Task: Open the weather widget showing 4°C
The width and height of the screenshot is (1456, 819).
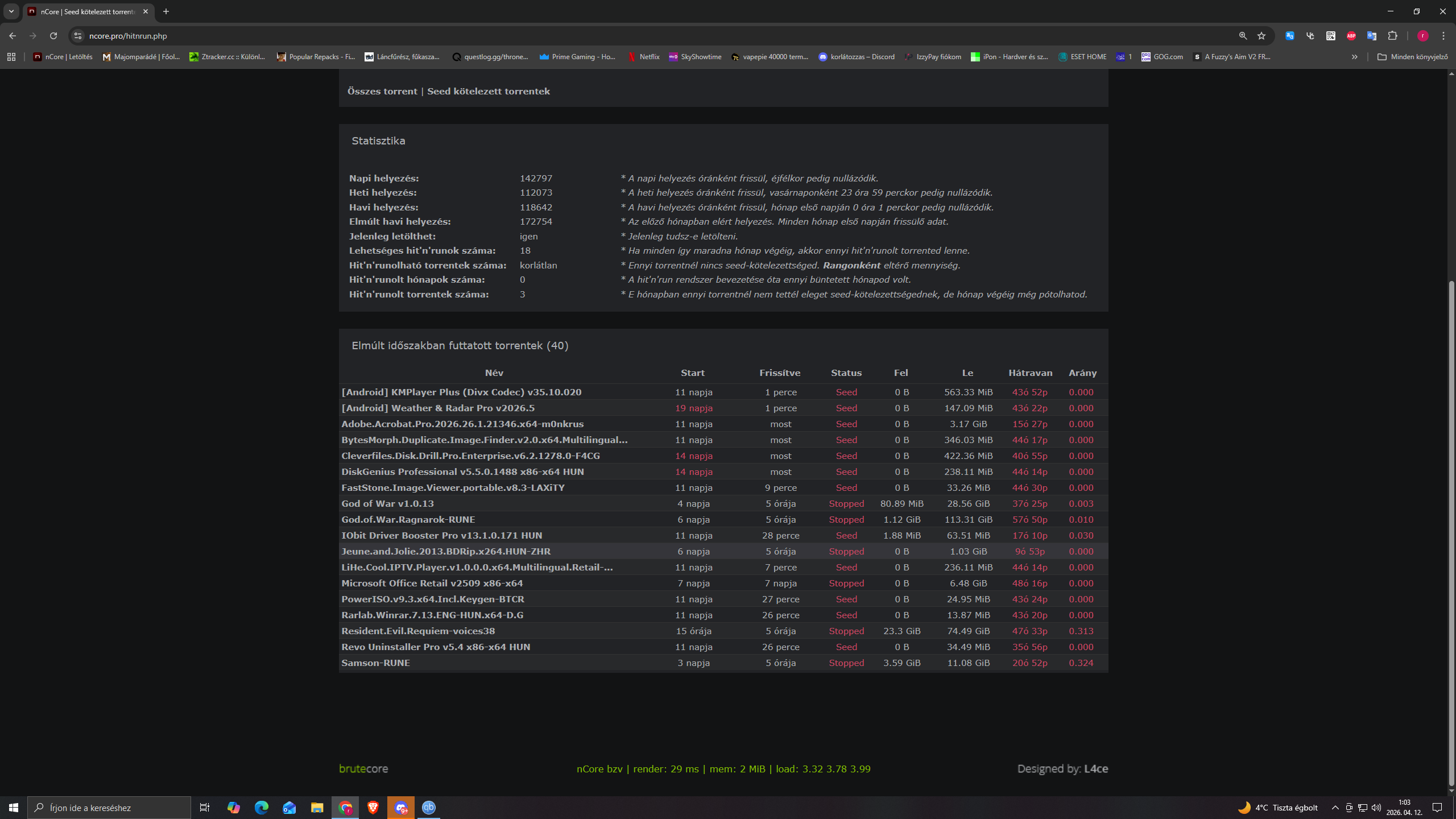Action: coord(1278,808)
